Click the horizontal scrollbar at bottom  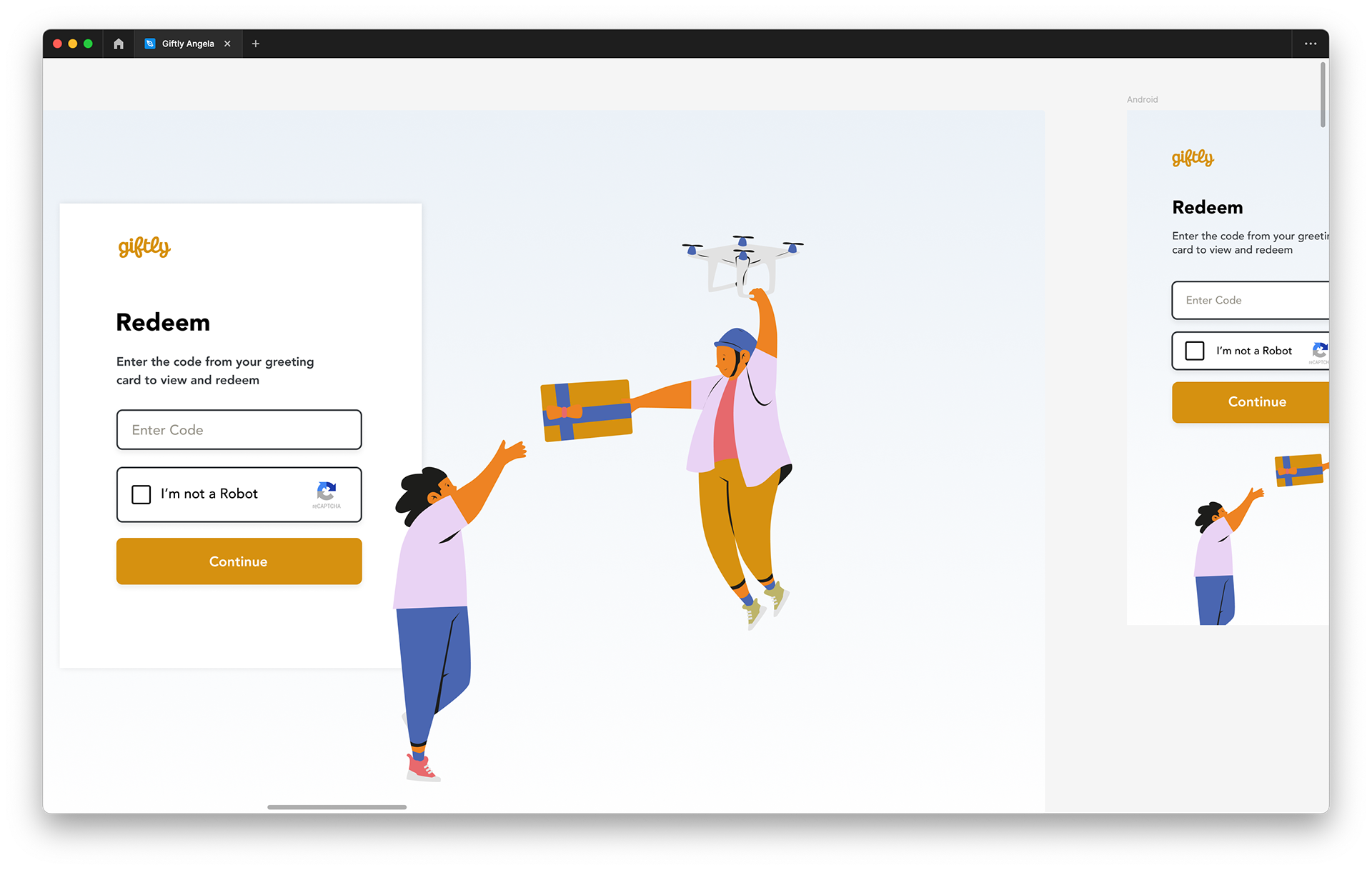[x=337, y=807]
